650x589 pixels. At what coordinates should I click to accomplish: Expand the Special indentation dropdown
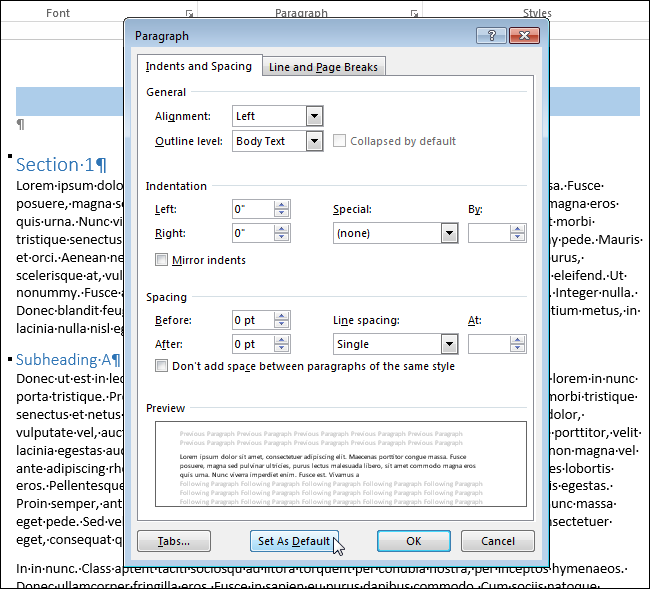click(449, 233)
